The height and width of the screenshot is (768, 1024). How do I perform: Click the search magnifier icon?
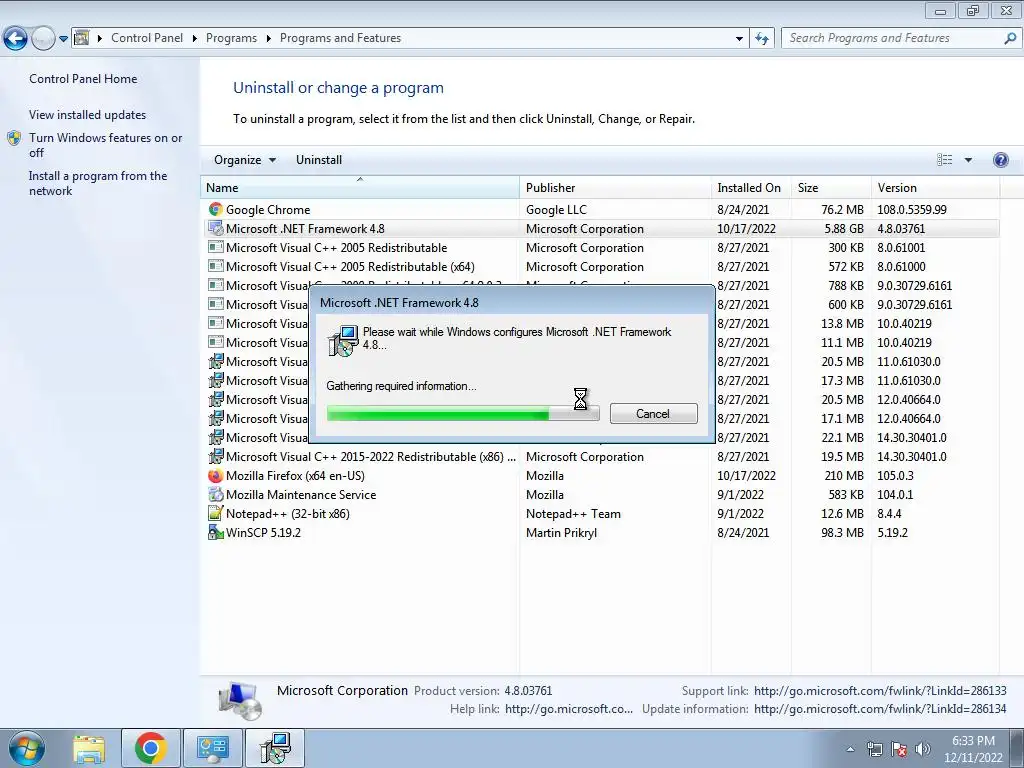coord(1010,38)
